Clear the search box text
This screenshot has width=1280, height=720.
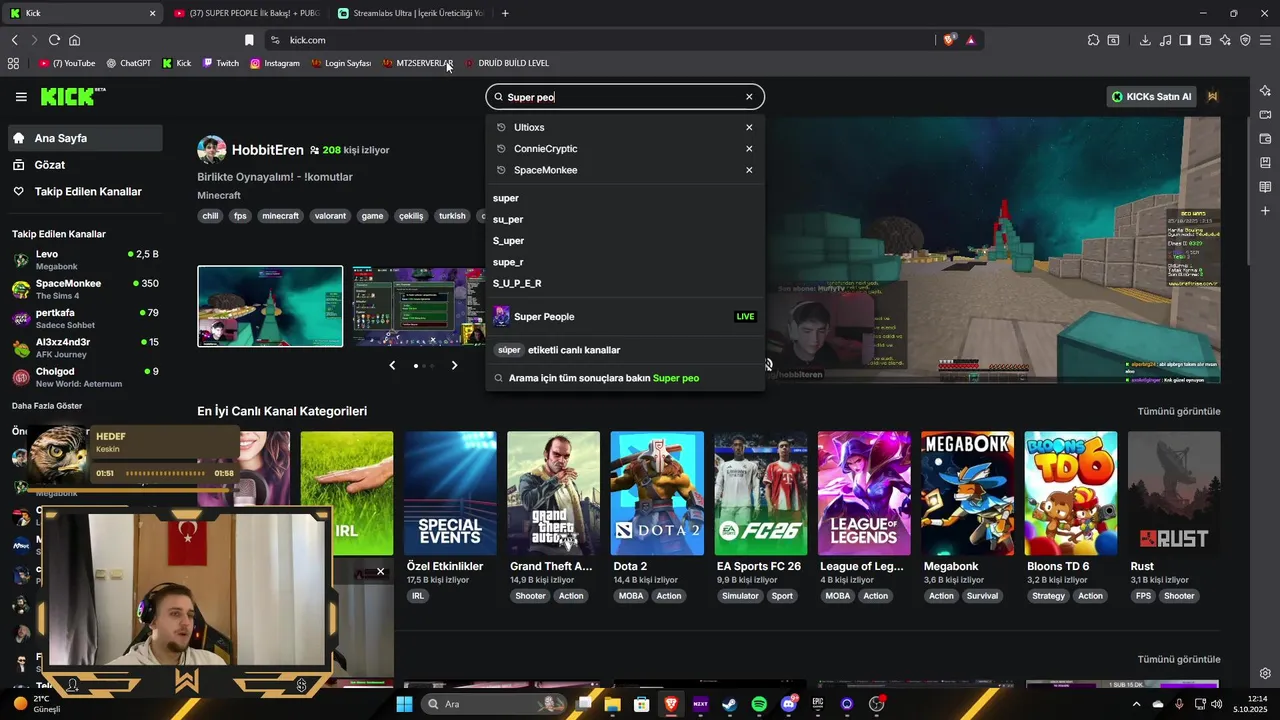tap(749, 97)
